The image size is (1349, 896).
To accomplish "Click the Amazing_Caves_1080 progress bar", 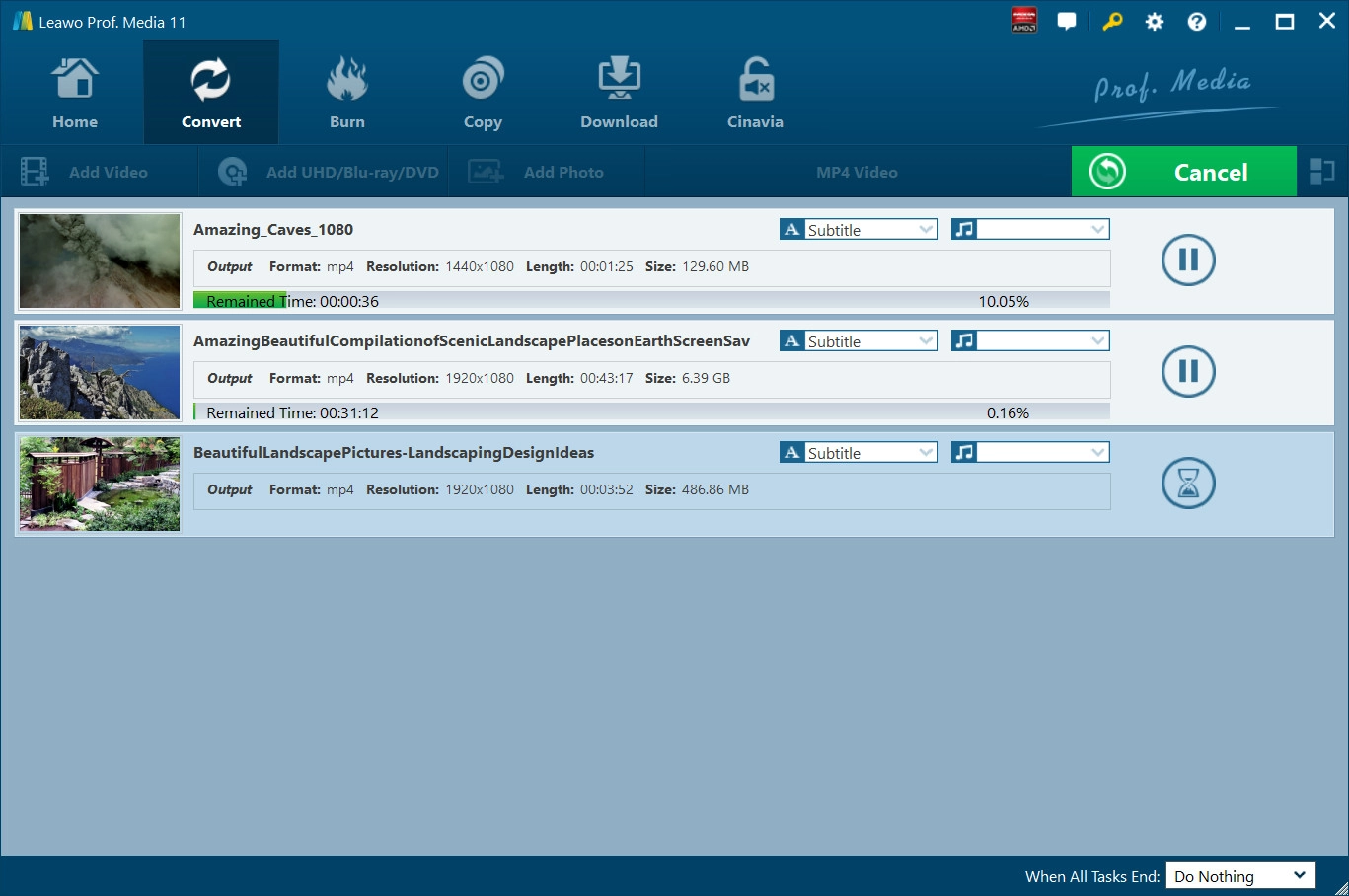I will (651, 301).
